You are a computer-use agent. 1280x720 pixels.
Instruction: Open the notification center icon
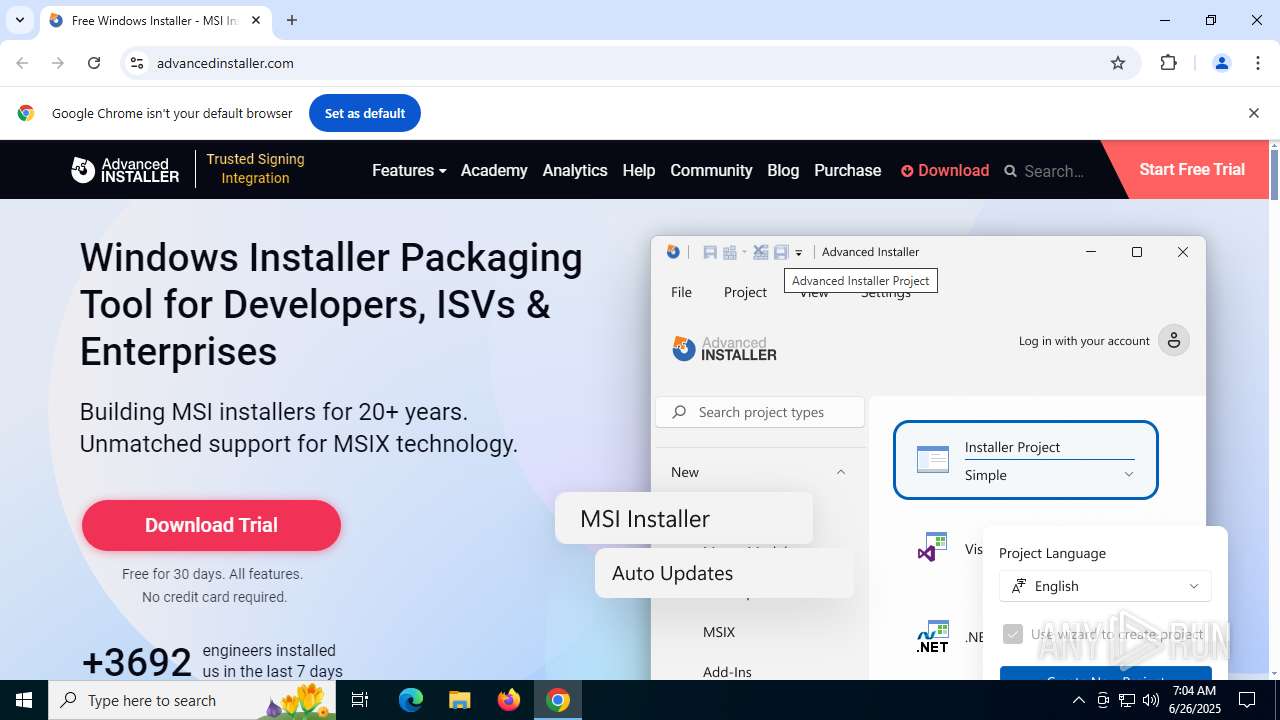[1247, 700]
